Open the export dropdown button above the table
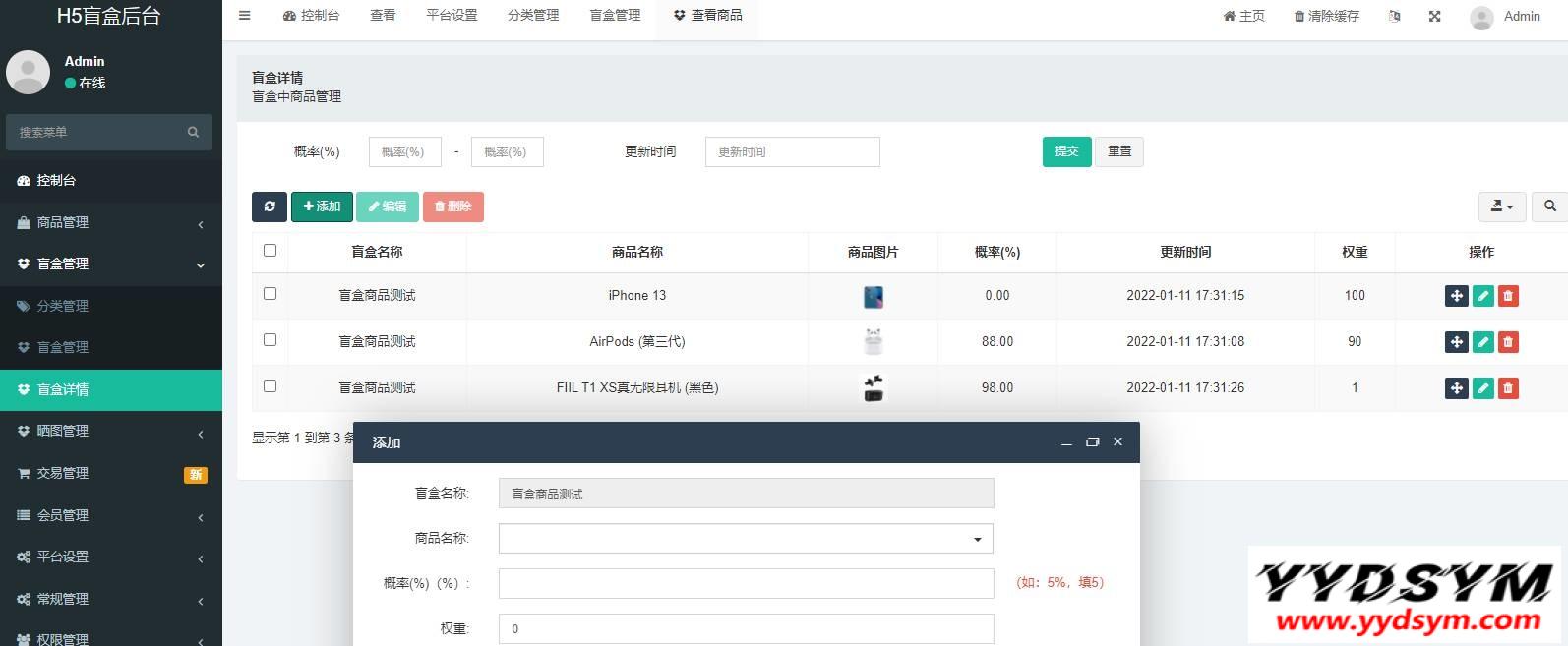Image resolution: width=1568 pixels, height=646 pixels. (1501, 206)
